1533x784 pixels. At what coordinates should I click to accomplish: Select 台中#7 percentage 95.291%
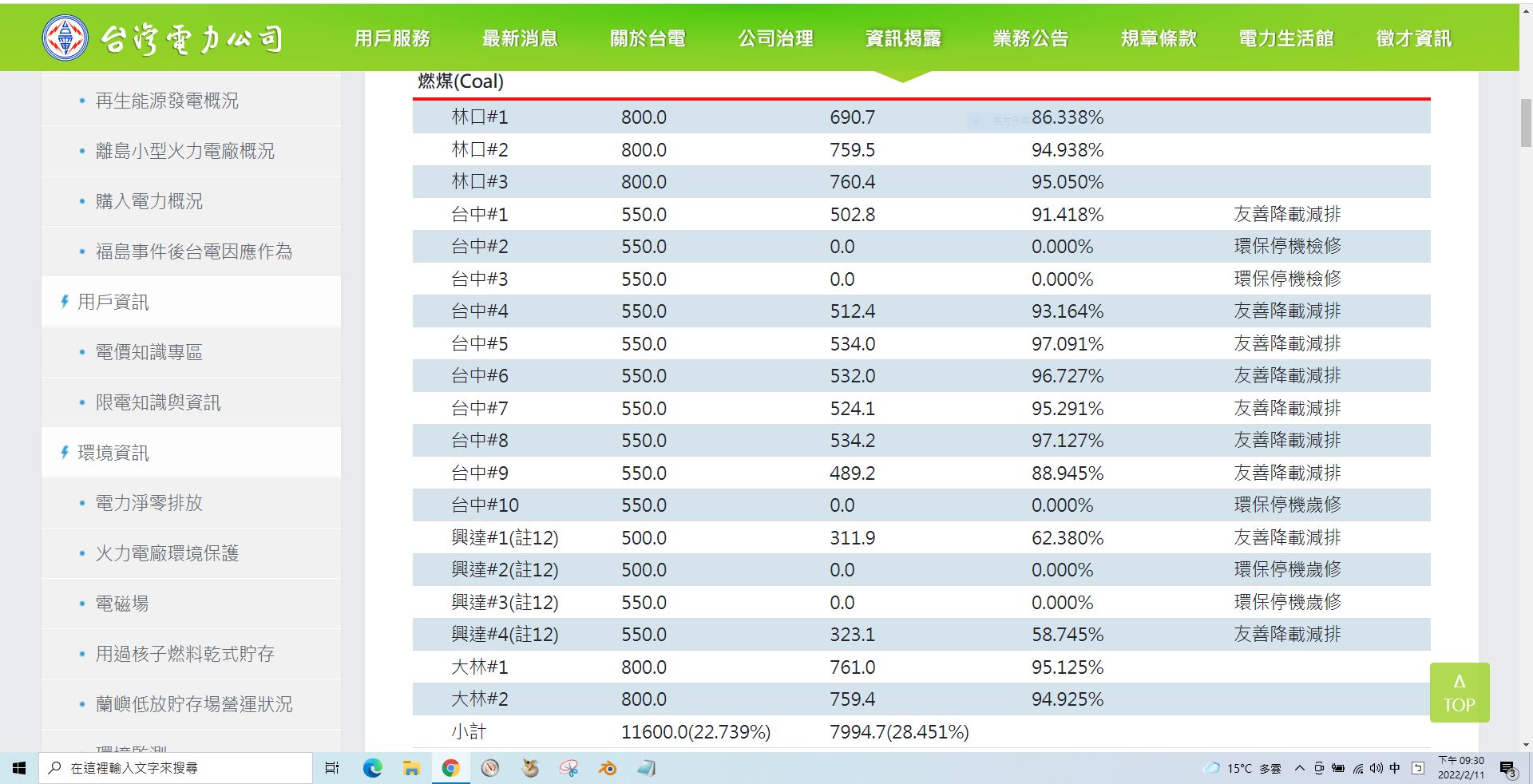coord(1068,409)
